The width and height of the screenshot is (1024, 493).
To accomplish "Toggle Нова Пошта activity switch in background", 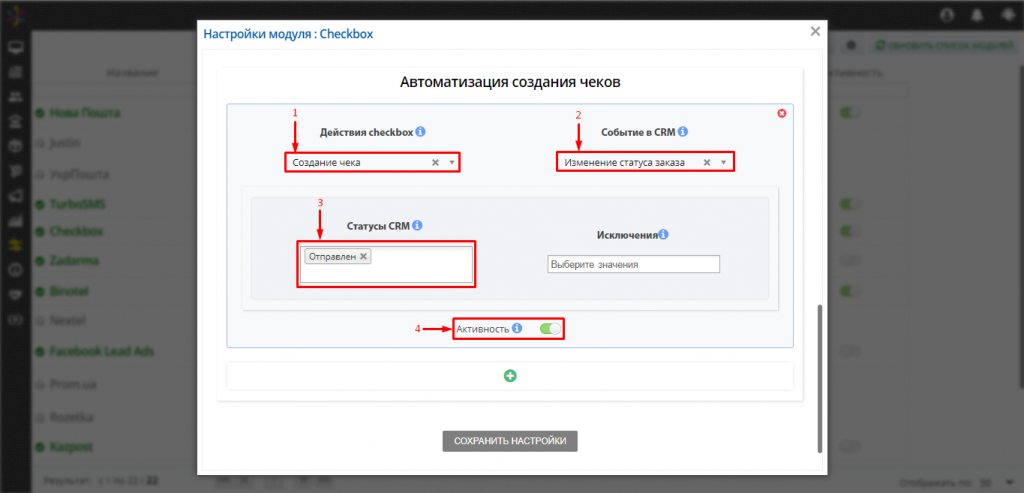I will (x=850, y=113).
